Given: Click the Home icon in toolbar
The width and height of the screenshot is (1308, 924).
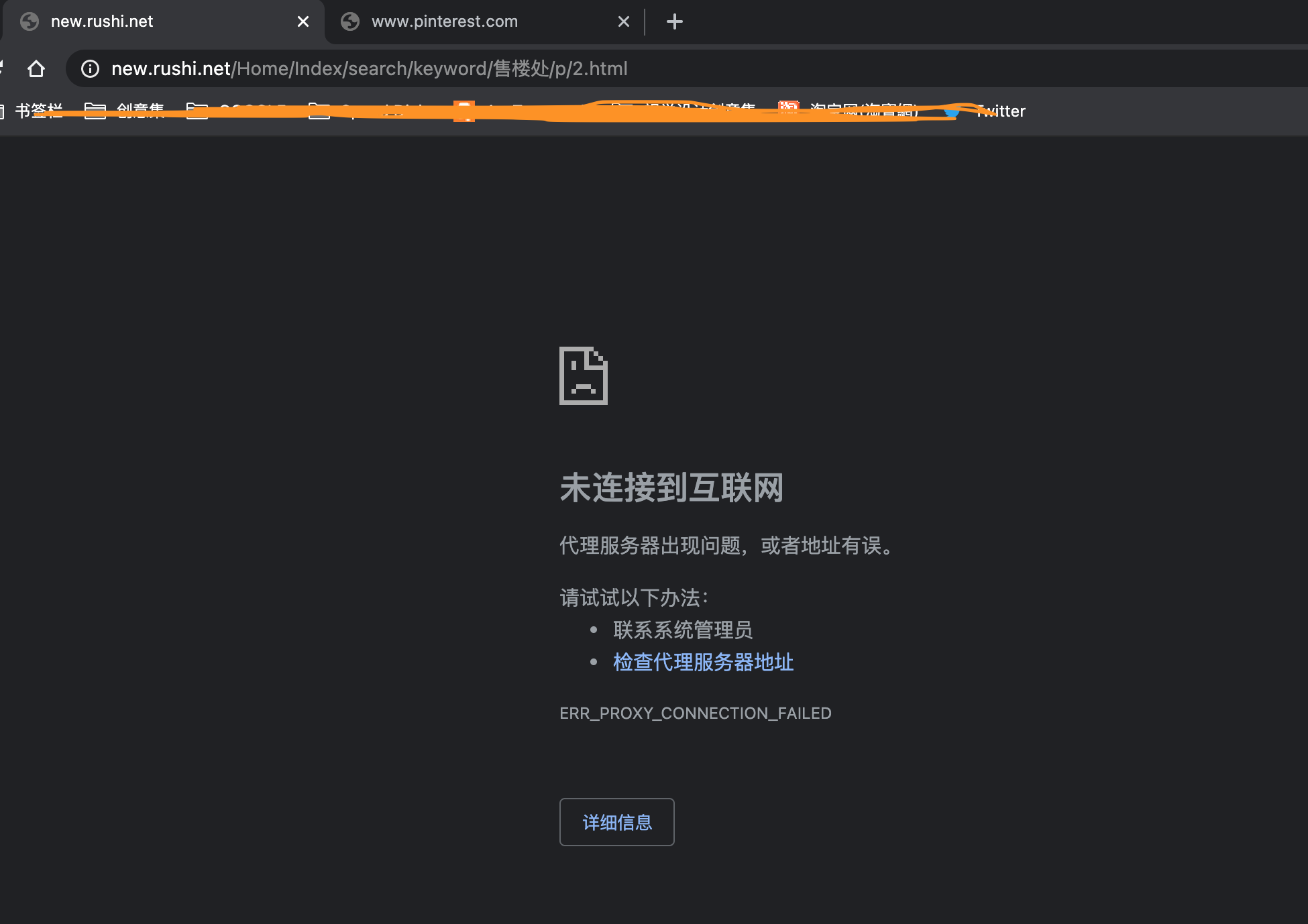Looking at the screenshot, I should [x=36, y=68].
